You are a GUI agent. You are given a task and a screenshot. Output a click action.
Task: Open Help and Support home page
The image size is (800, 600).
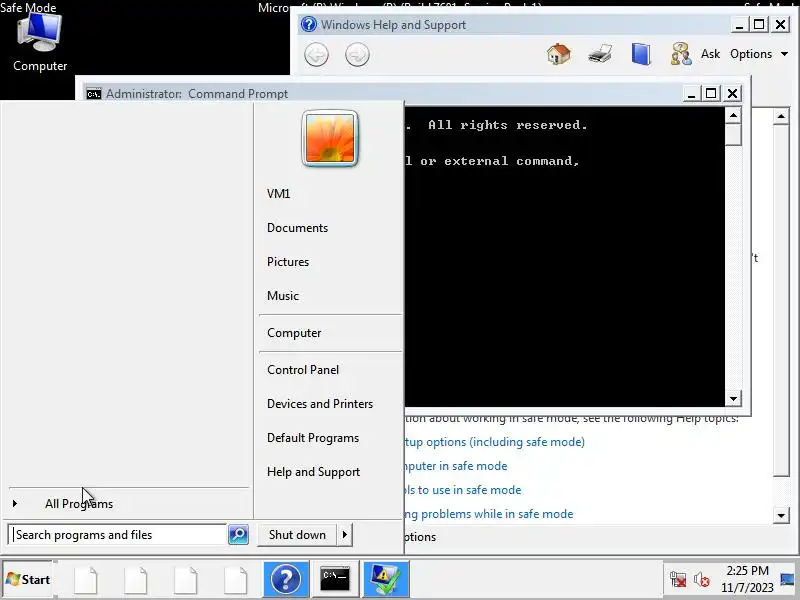[559, 54]
